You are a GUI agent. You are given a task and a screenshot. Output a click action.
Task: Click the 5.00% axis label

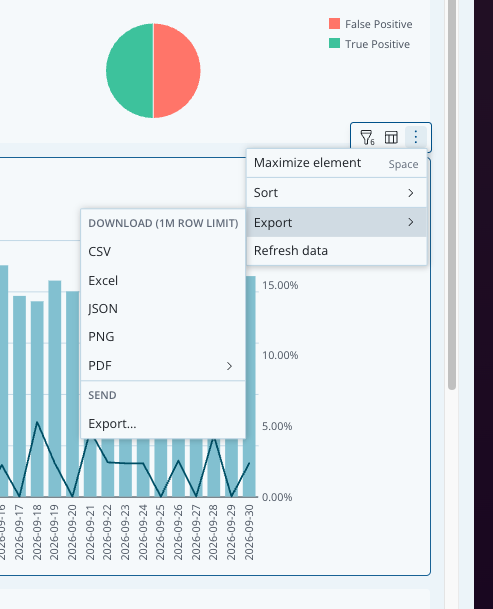(x=277, y=426)
